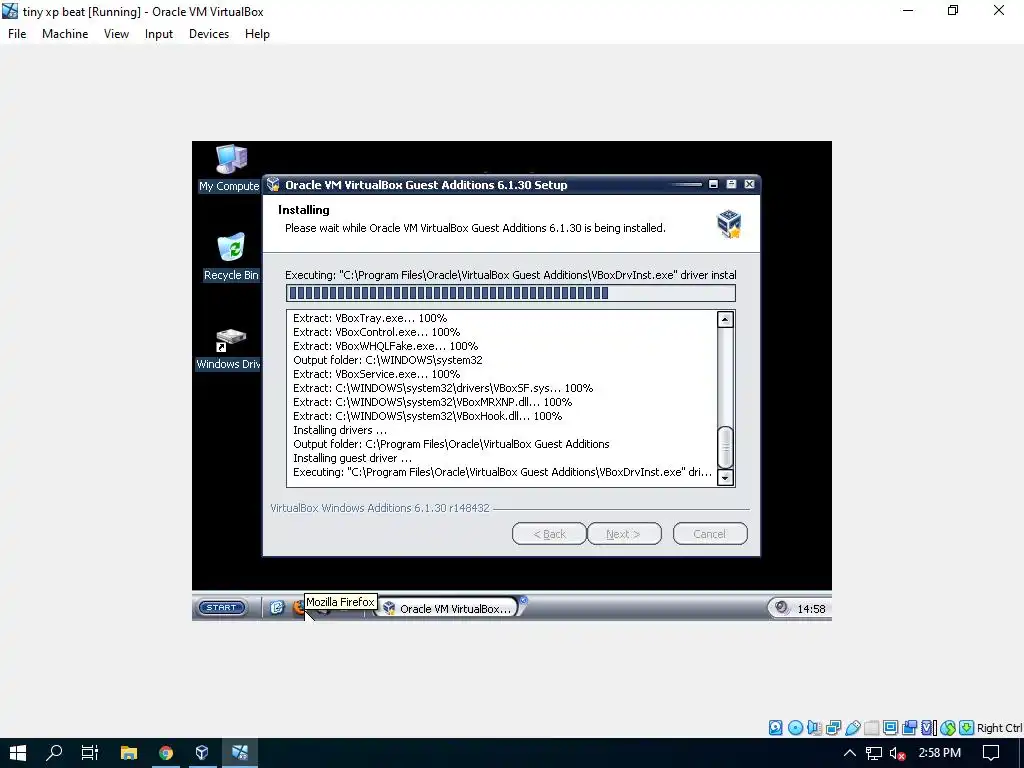This screenshot has height=768, width=1024.
Task: Select the VBoxMRXNP.dll extract log line
Action: point(432,402)
